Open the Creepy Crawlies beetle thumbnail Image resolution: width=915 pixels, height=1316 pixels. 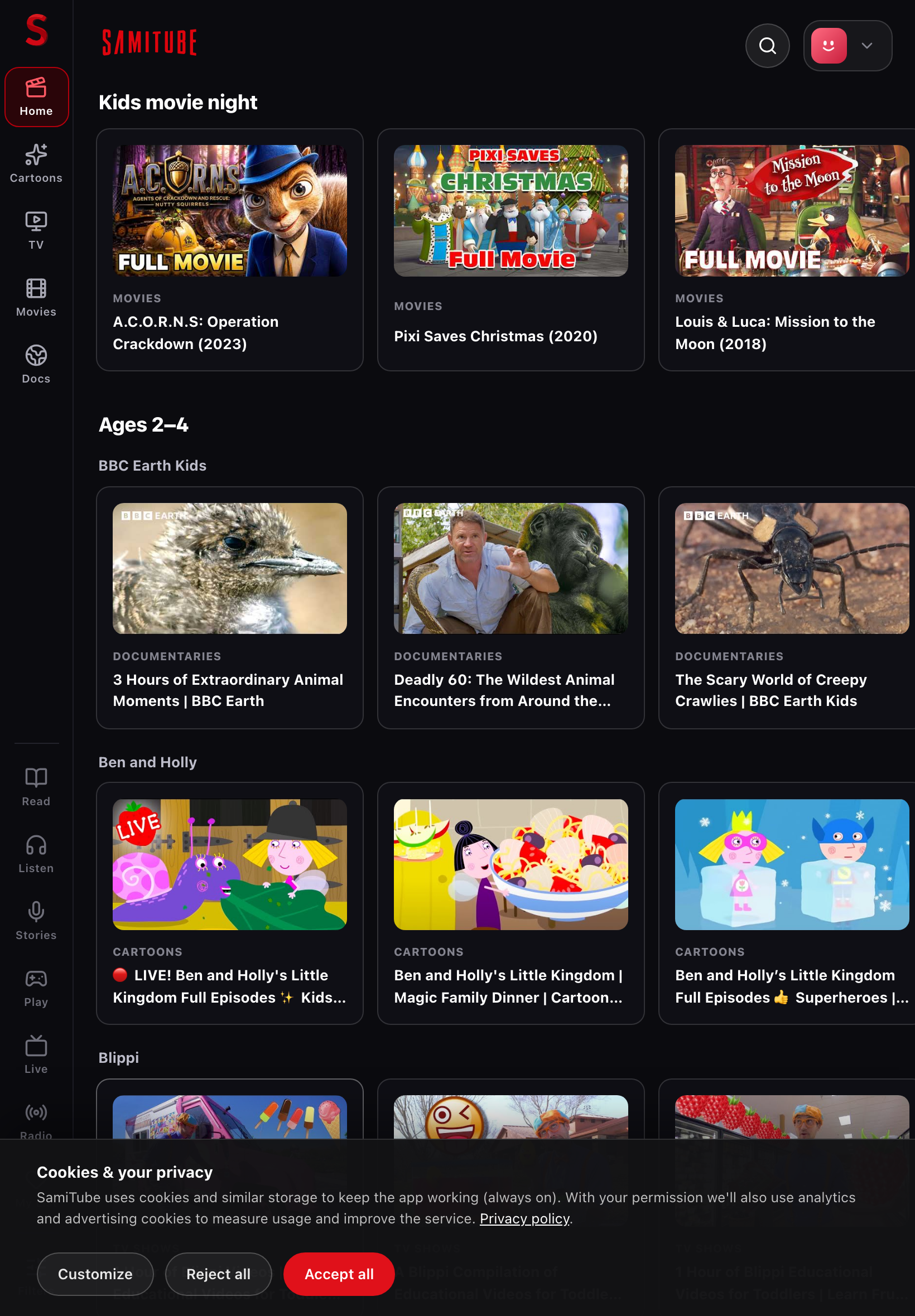[x=792, y=568]
